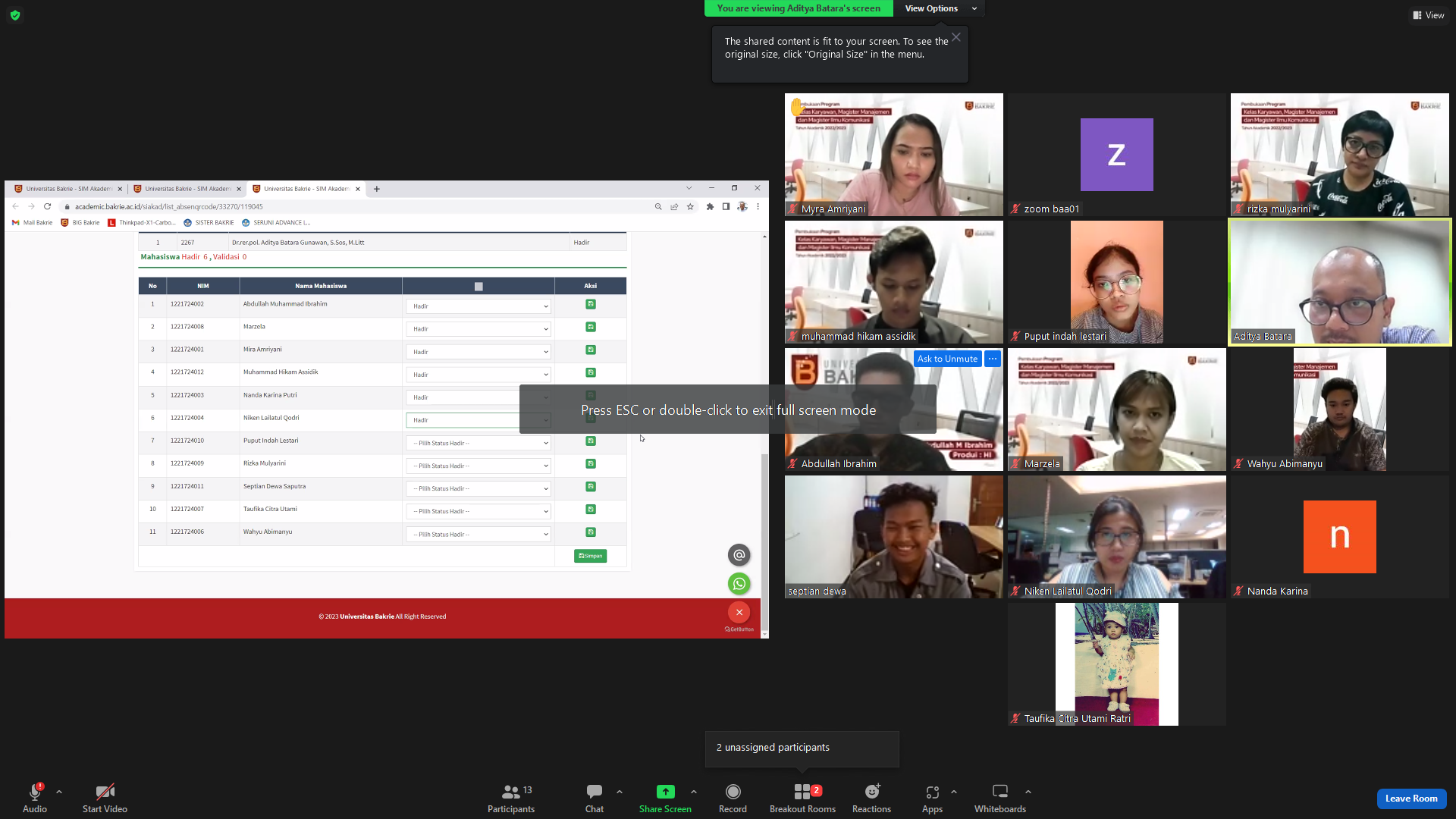The image size is (1456, 819).
Task: Select Myra Amriyani's video thumbnail
Action: [894, 155]
